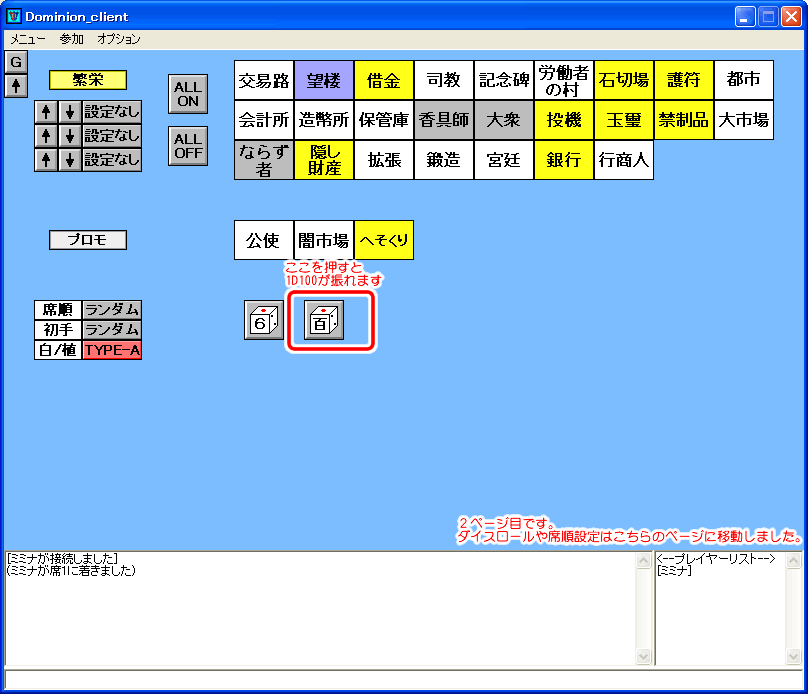Click chat log scrollbar down arrow

coord(644,656)
